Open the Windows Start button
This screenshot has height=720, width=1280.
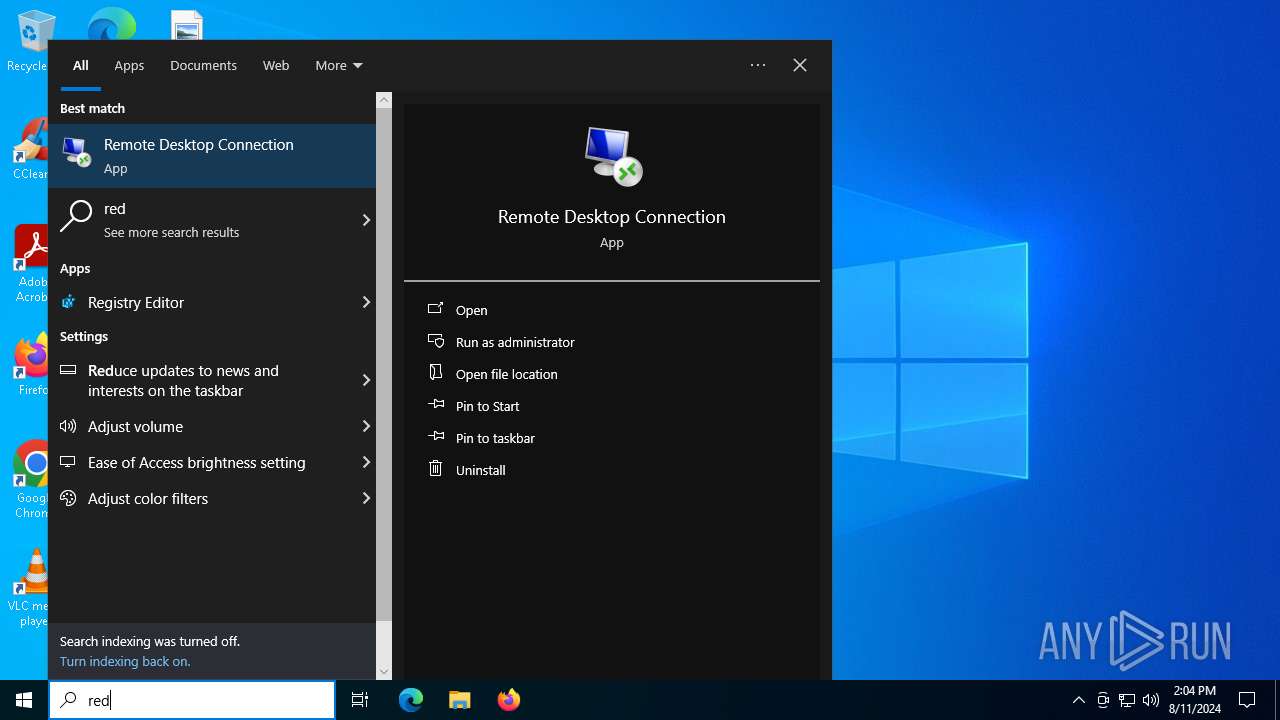(24, 700)
